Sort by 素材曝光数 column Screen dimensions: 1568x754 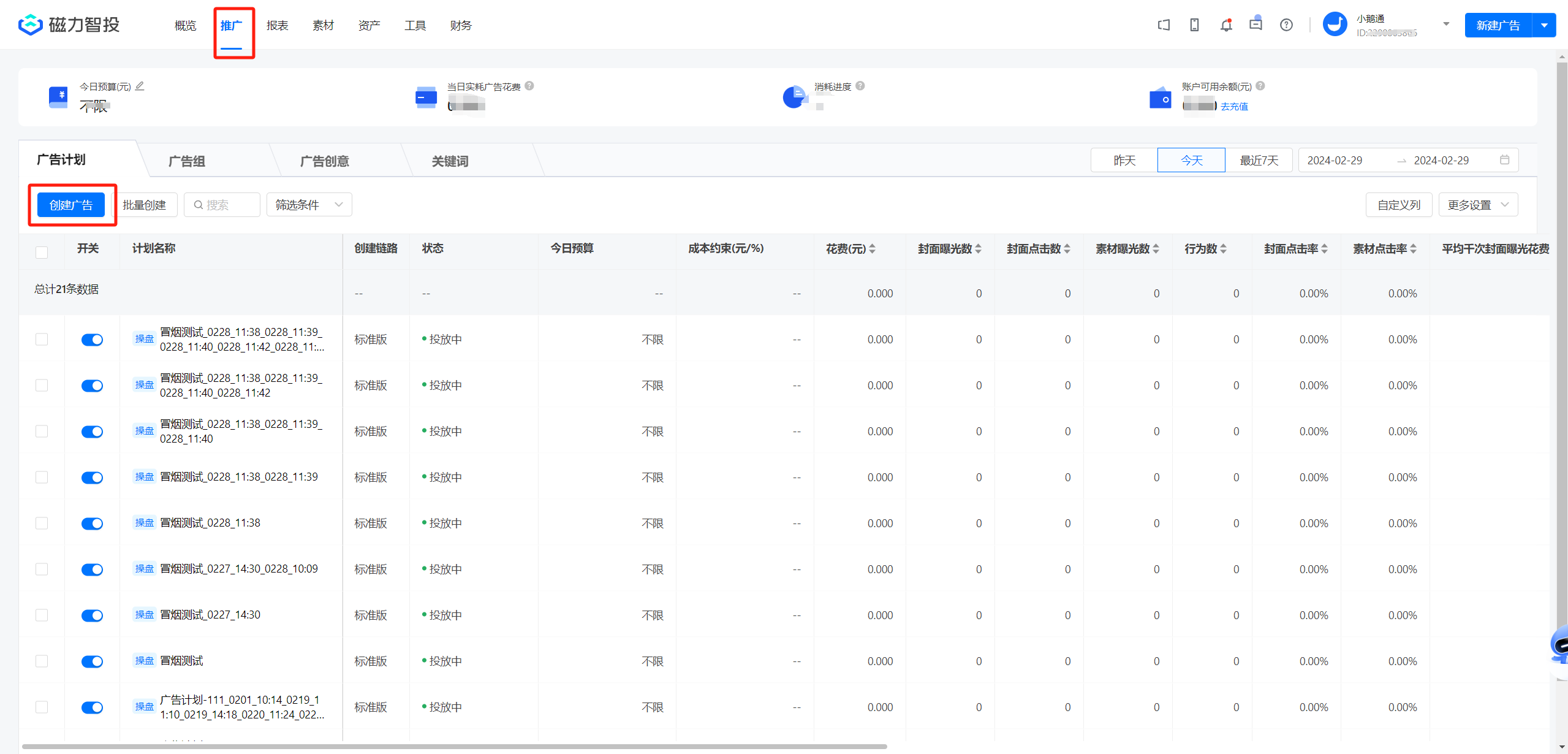coord(1156,249)
